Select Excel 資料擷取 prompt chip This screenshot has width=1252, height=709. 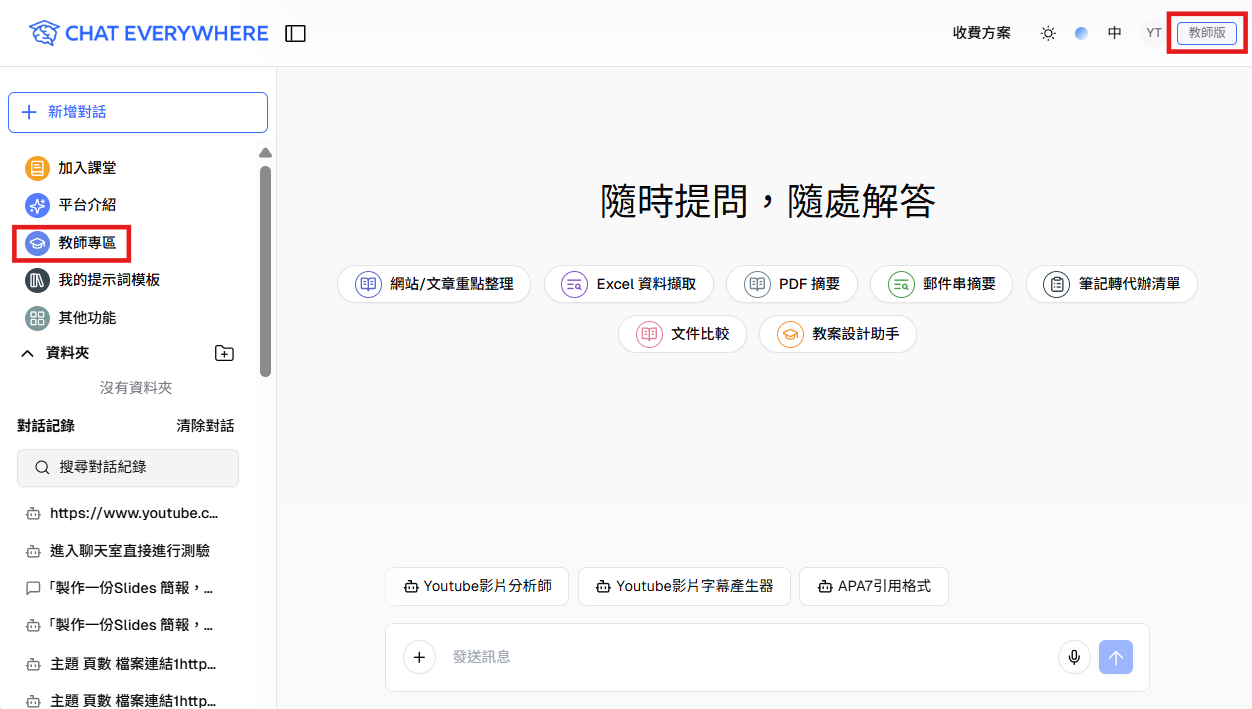pos(628,284)
